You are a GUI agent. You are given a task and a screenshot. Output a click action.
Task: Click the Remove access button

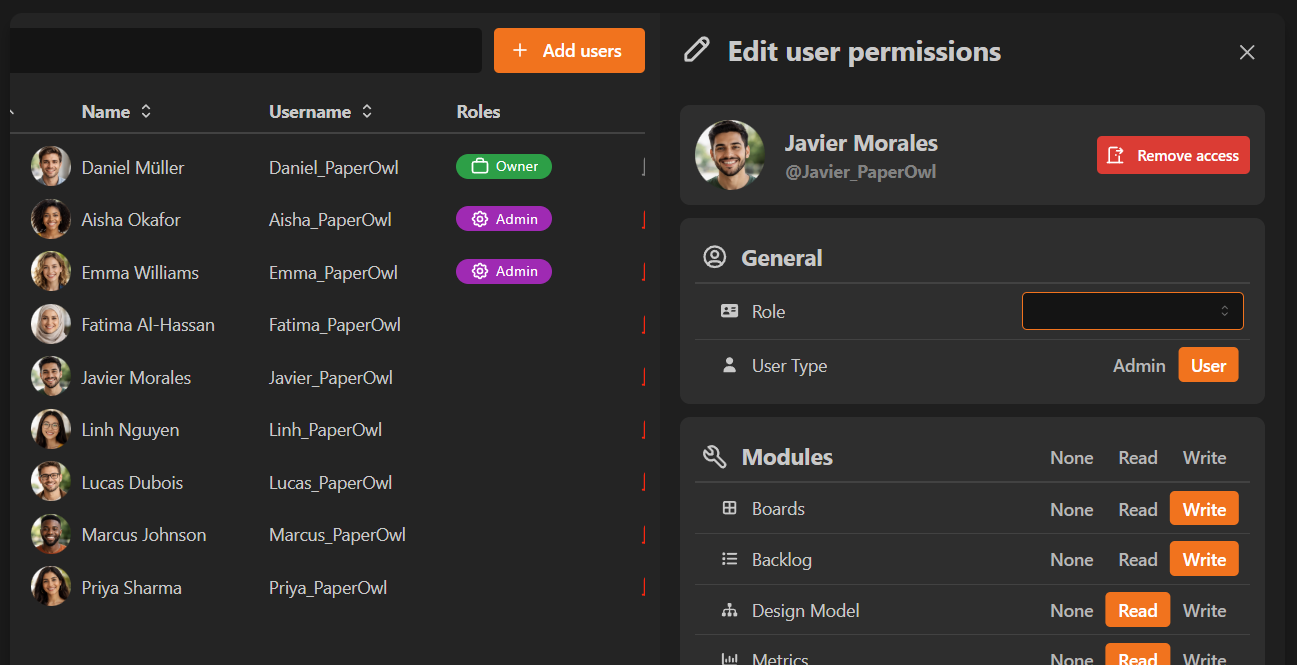1173,156
